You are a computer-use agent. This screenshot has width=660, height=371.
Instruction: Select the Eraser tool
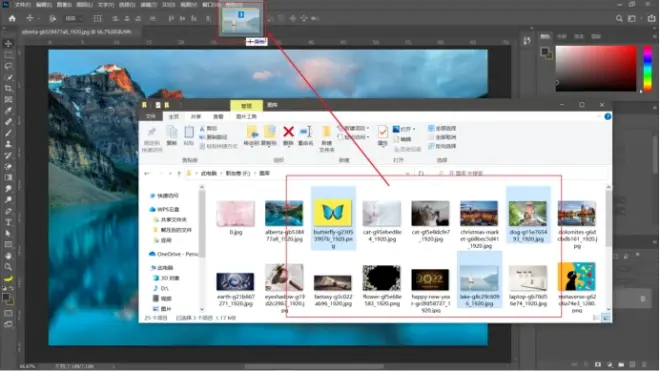point(8,166)
